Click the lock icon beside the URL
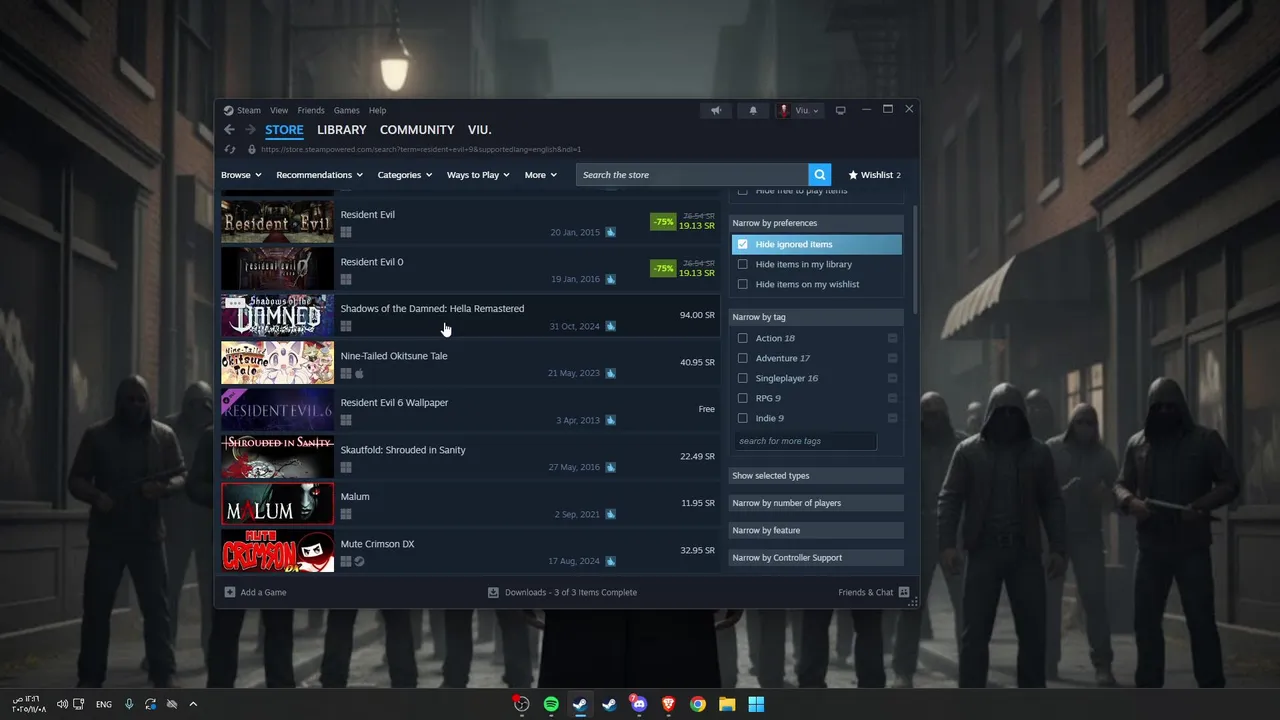The height and width of the screenshot is (720, 1280). [x=251, y=149]
